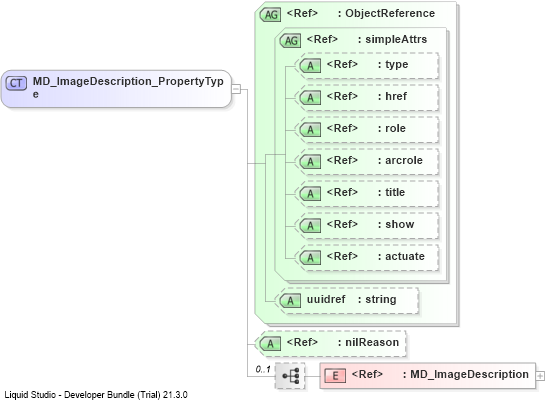Select the ': arcrole' attribute text
Screen dimensions: 545x400
[400, 160]
